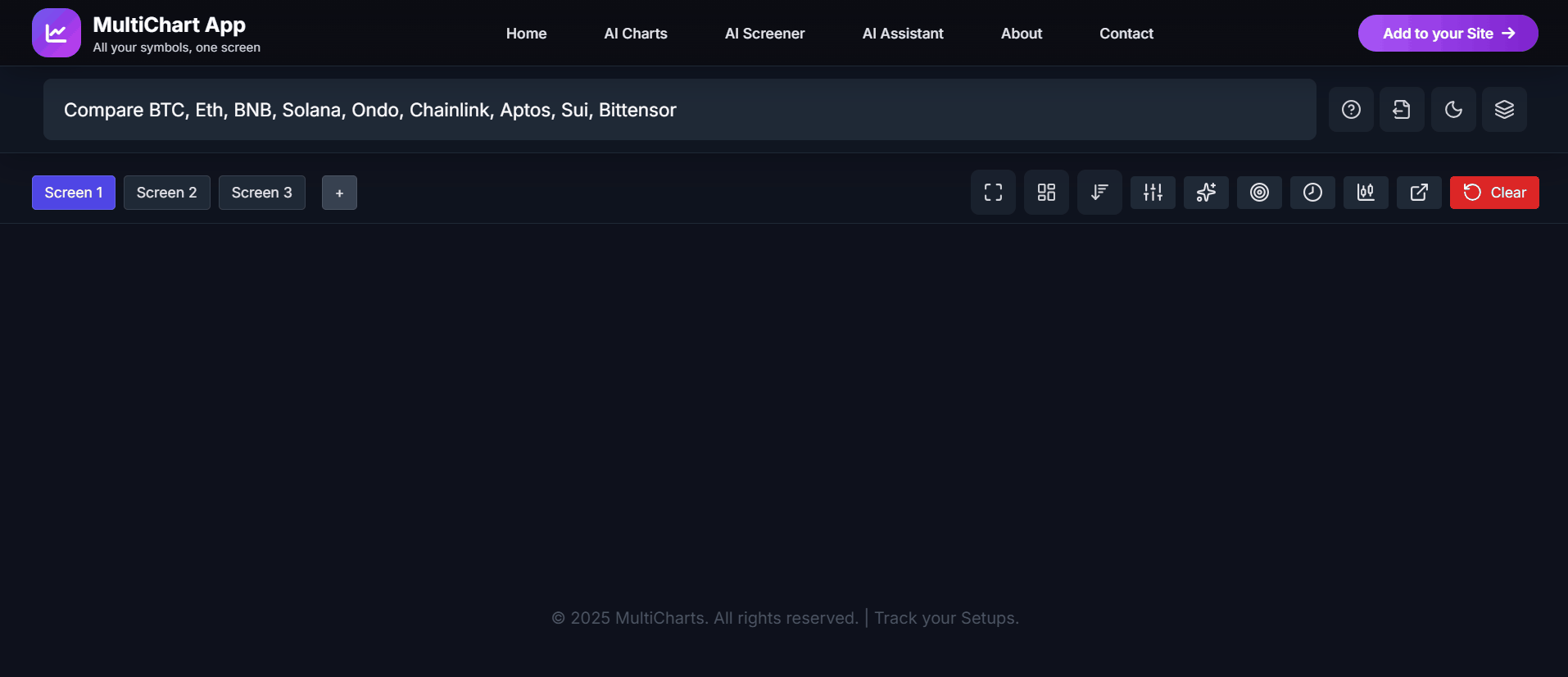The height and width of the screenshot is (677, 1568).
Task: Open the help question mark icon
Action: [1351, 110]
